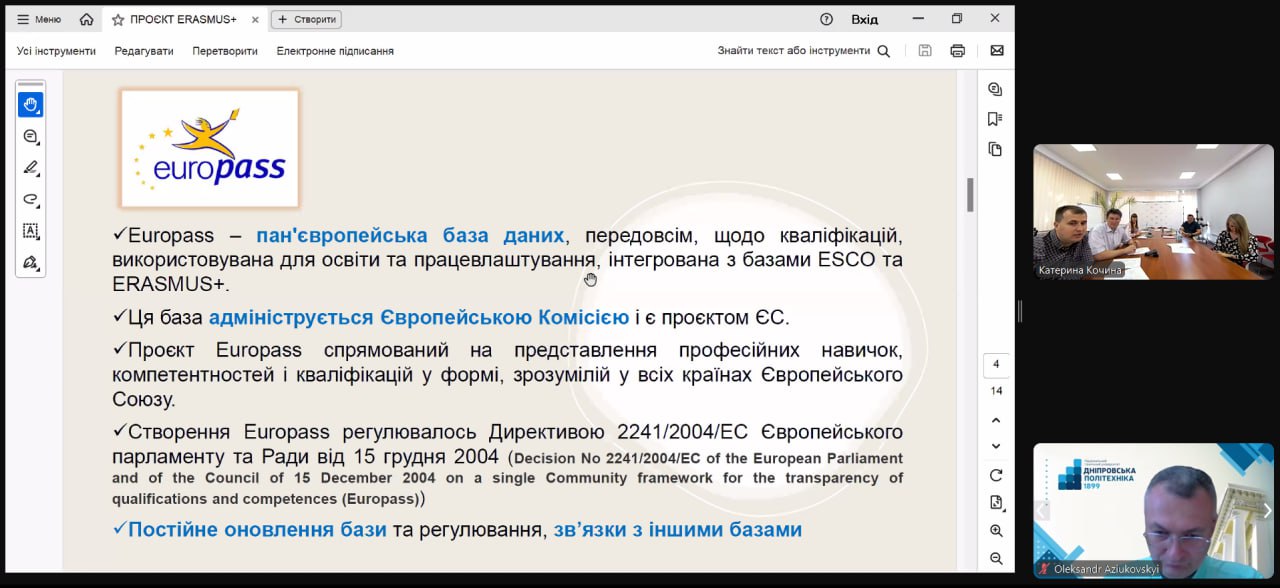Select the Highlight text tool
Screen dimensions: 1280x588
tap(30, 168)
